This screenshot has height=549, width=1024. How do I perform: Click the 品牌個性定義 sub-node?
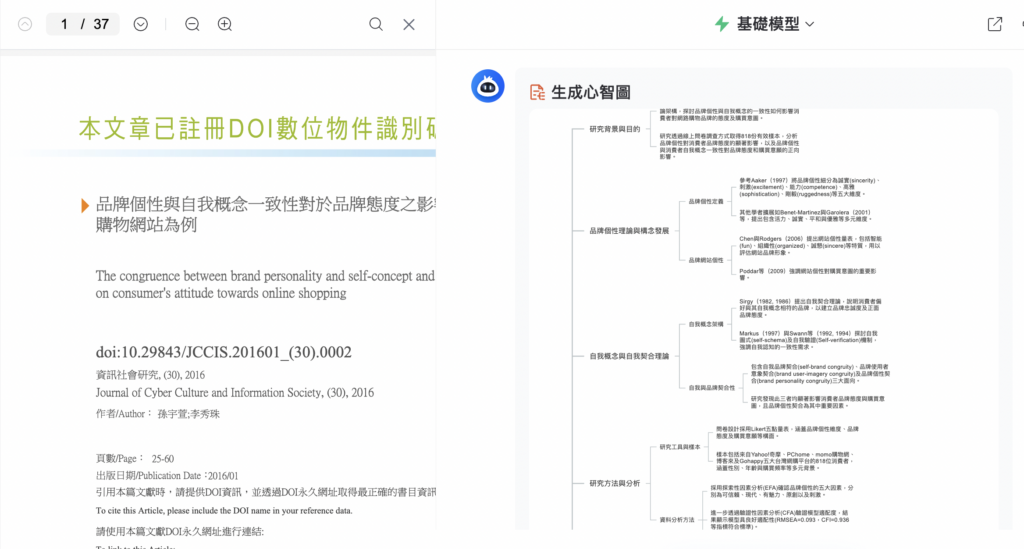705,202
